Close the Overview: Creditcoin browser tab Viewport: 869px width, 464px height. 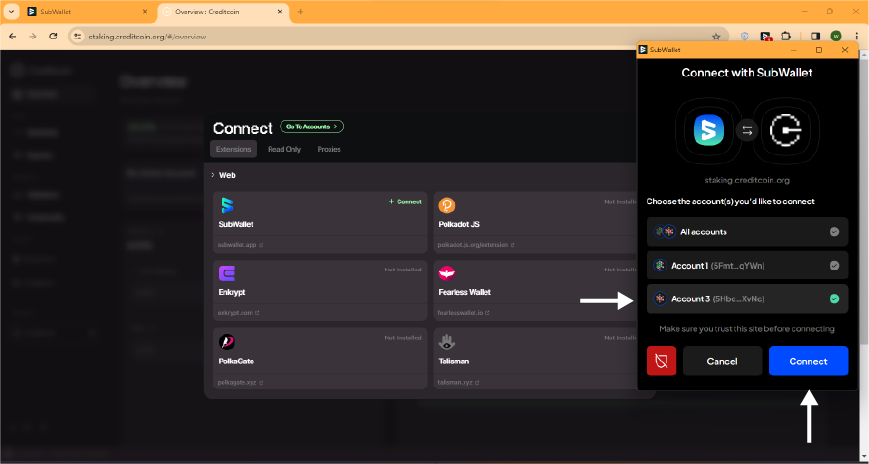point(281,12)
